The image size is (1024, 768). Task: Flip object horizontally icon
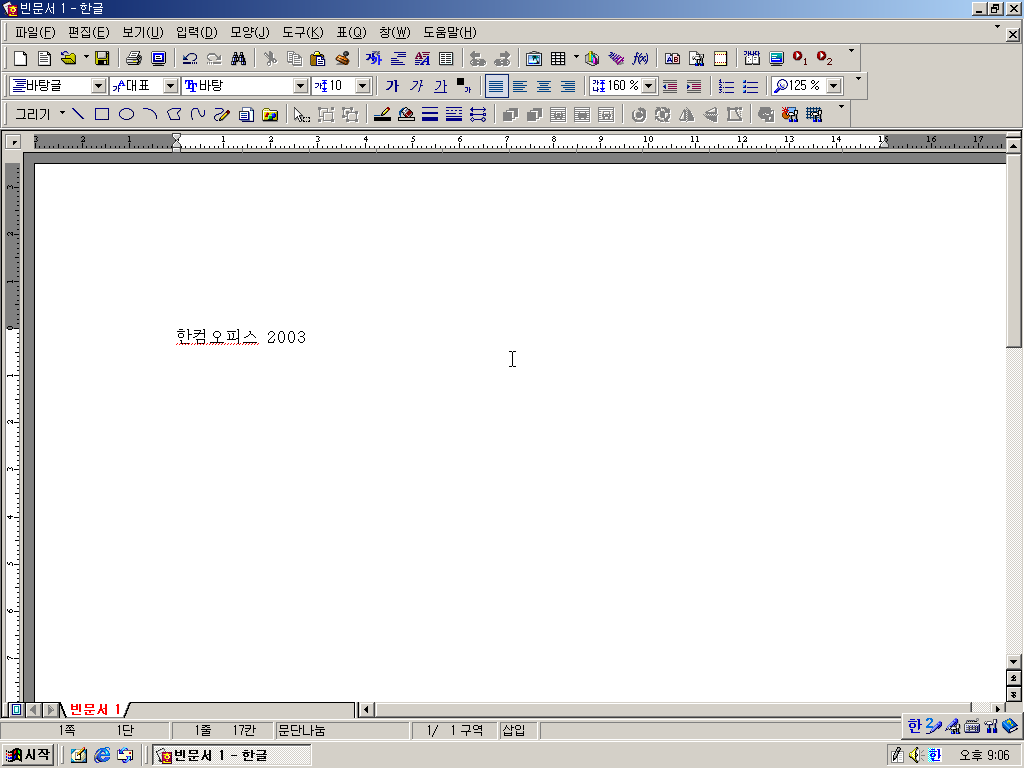pos(686,115)
